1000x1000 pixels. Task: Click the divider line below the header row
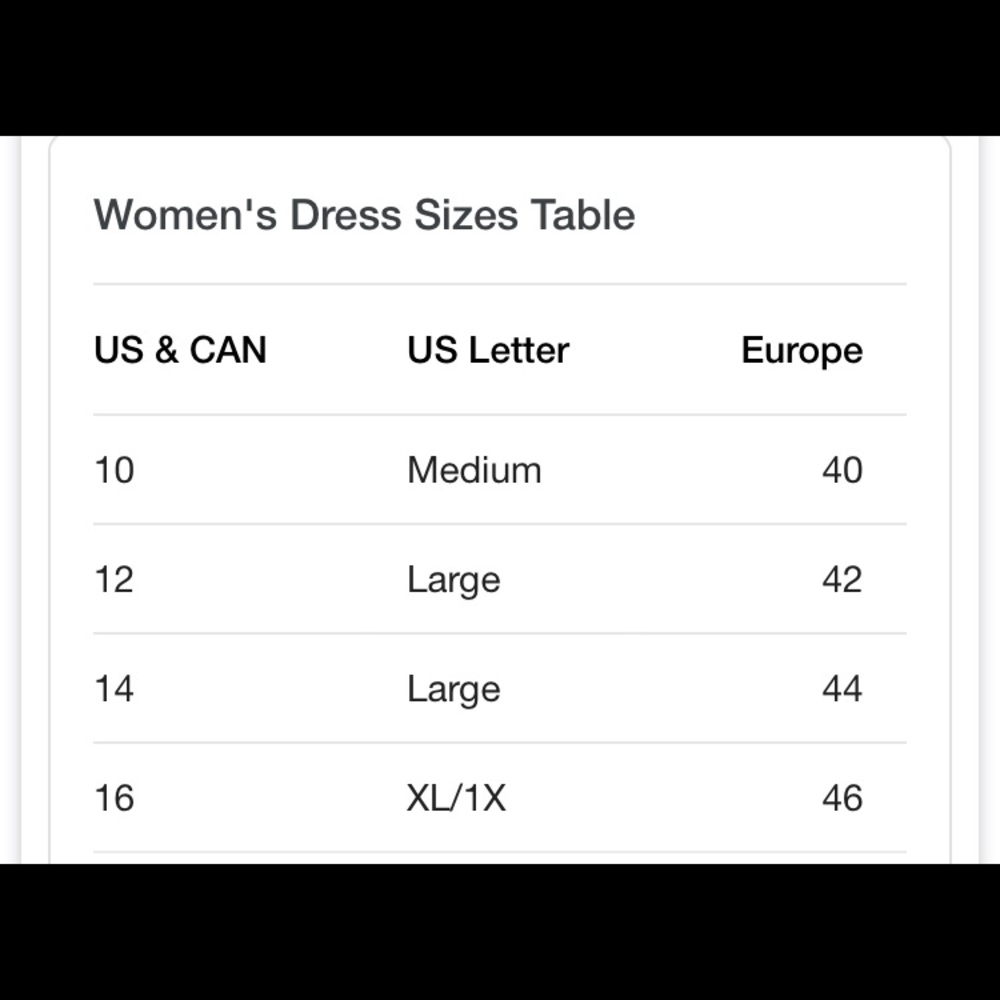[x=500, y=414]
